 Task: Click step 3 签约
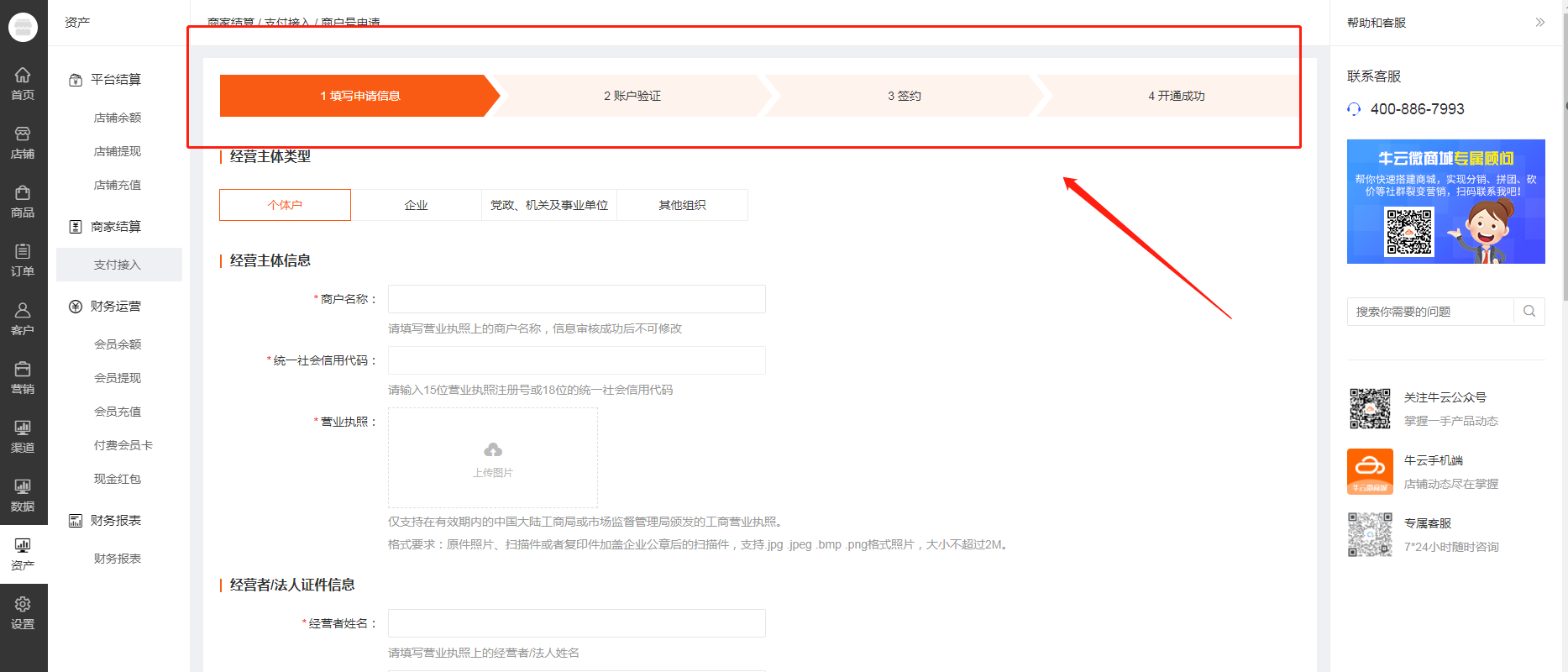905,96
